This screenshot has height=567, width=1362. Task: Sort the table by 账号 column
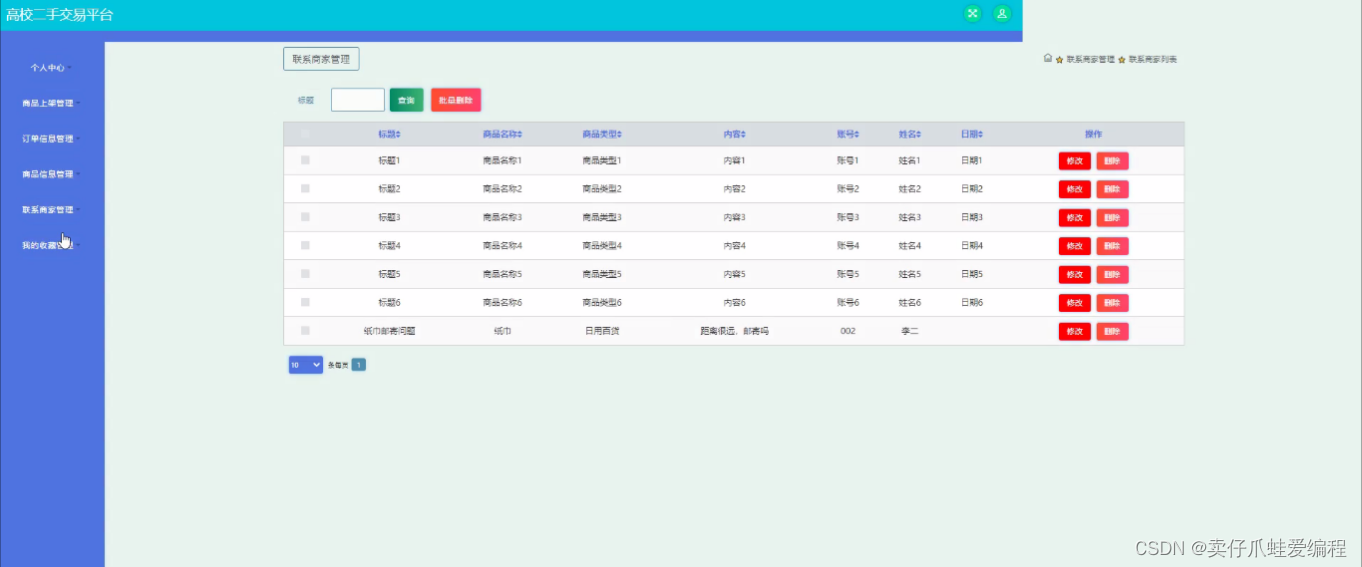click(x=848, y=134)
